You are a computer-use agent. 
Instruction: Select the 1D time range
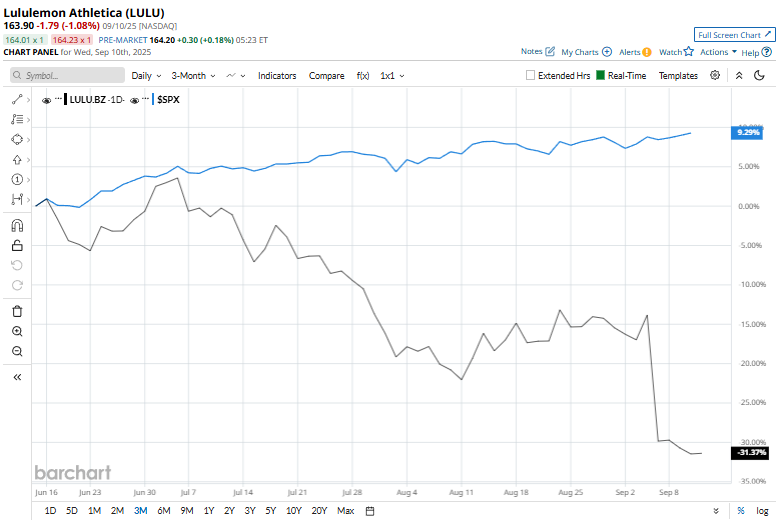pos(50,511)
